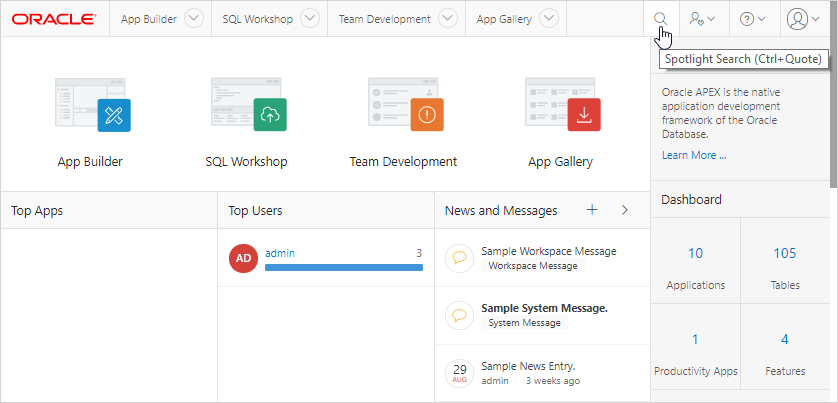Click the System Message tag

[524, 323]
